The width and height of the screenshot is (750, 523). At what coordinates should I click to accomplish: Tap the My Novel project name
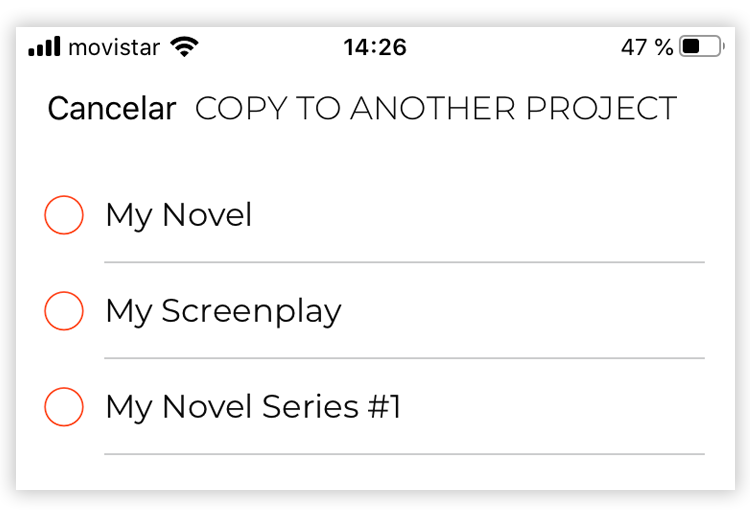click(179, 215)
